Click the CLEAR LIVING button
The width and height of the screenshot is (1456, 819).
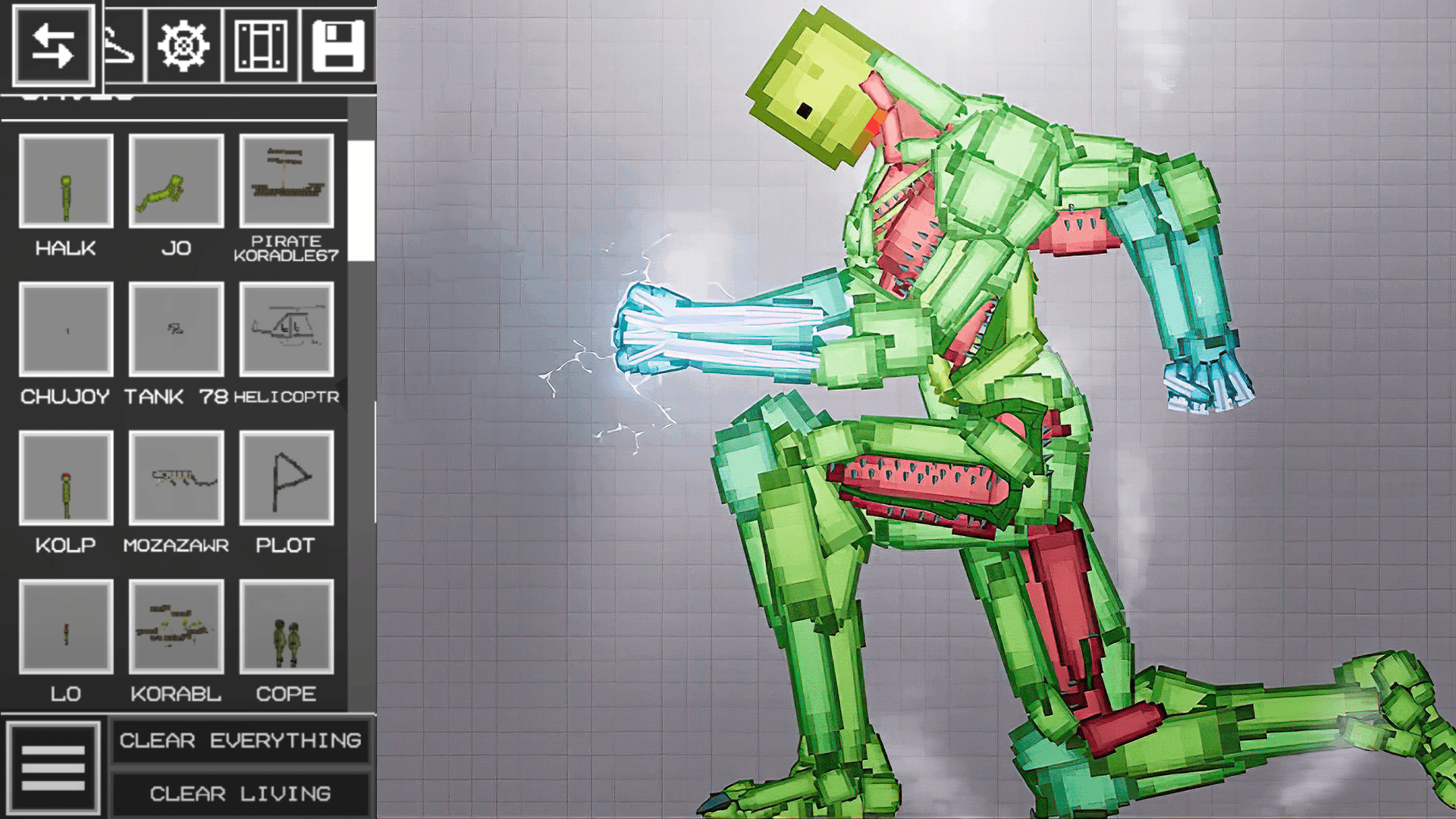240,794
